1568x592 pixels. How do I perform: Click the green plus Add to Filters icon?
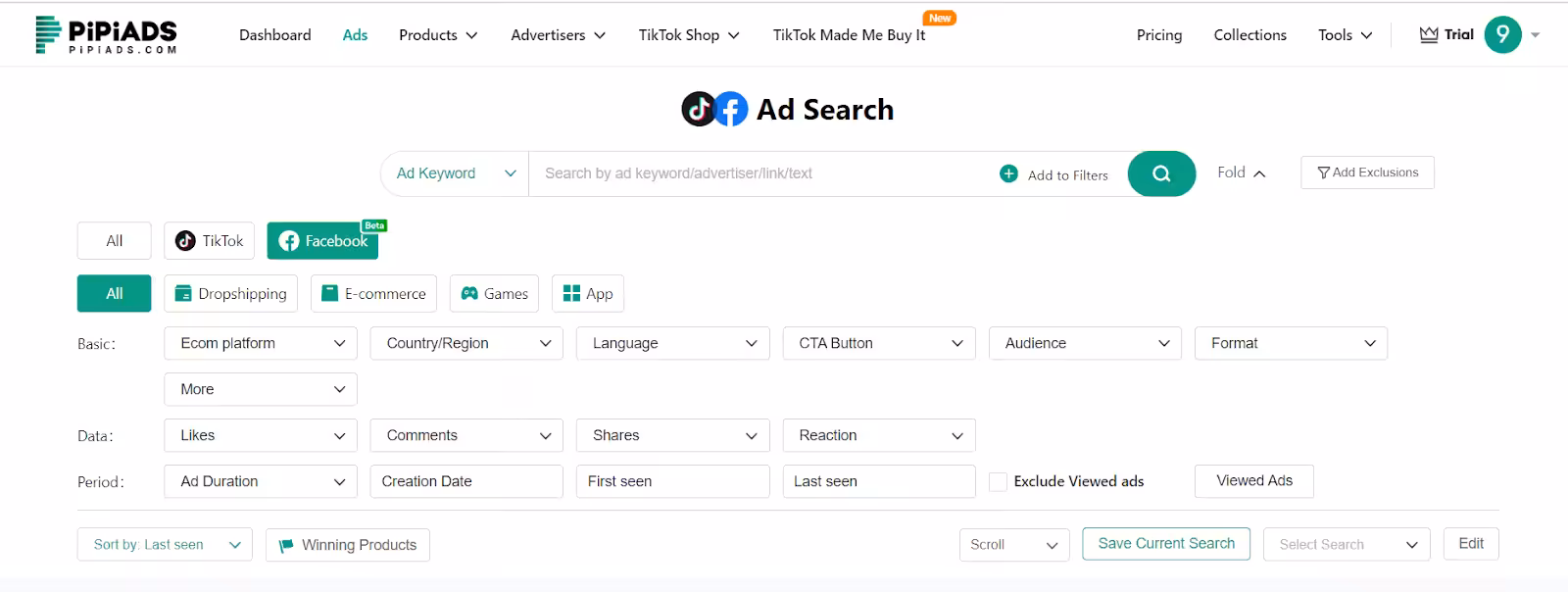coord(1008,173)
